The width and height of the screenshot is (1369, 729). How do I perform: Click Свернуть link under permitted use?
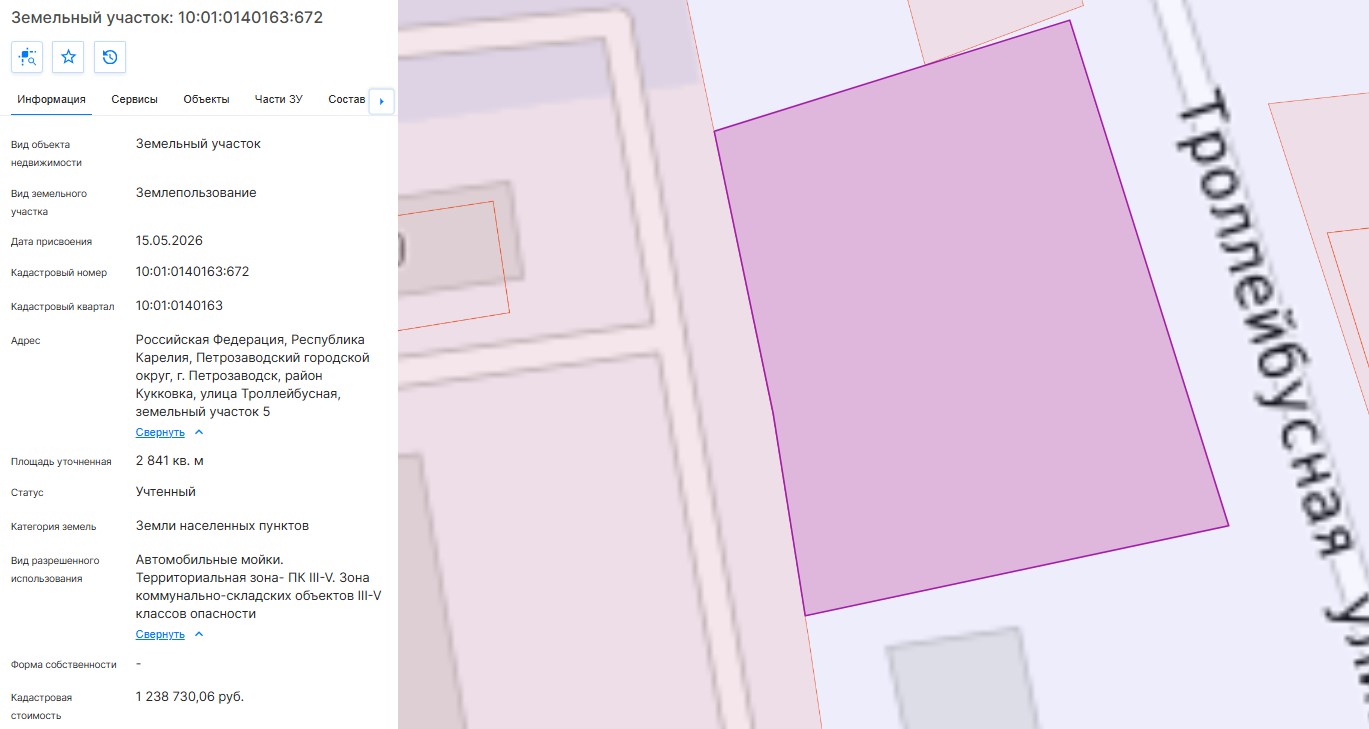coord(160,634)
